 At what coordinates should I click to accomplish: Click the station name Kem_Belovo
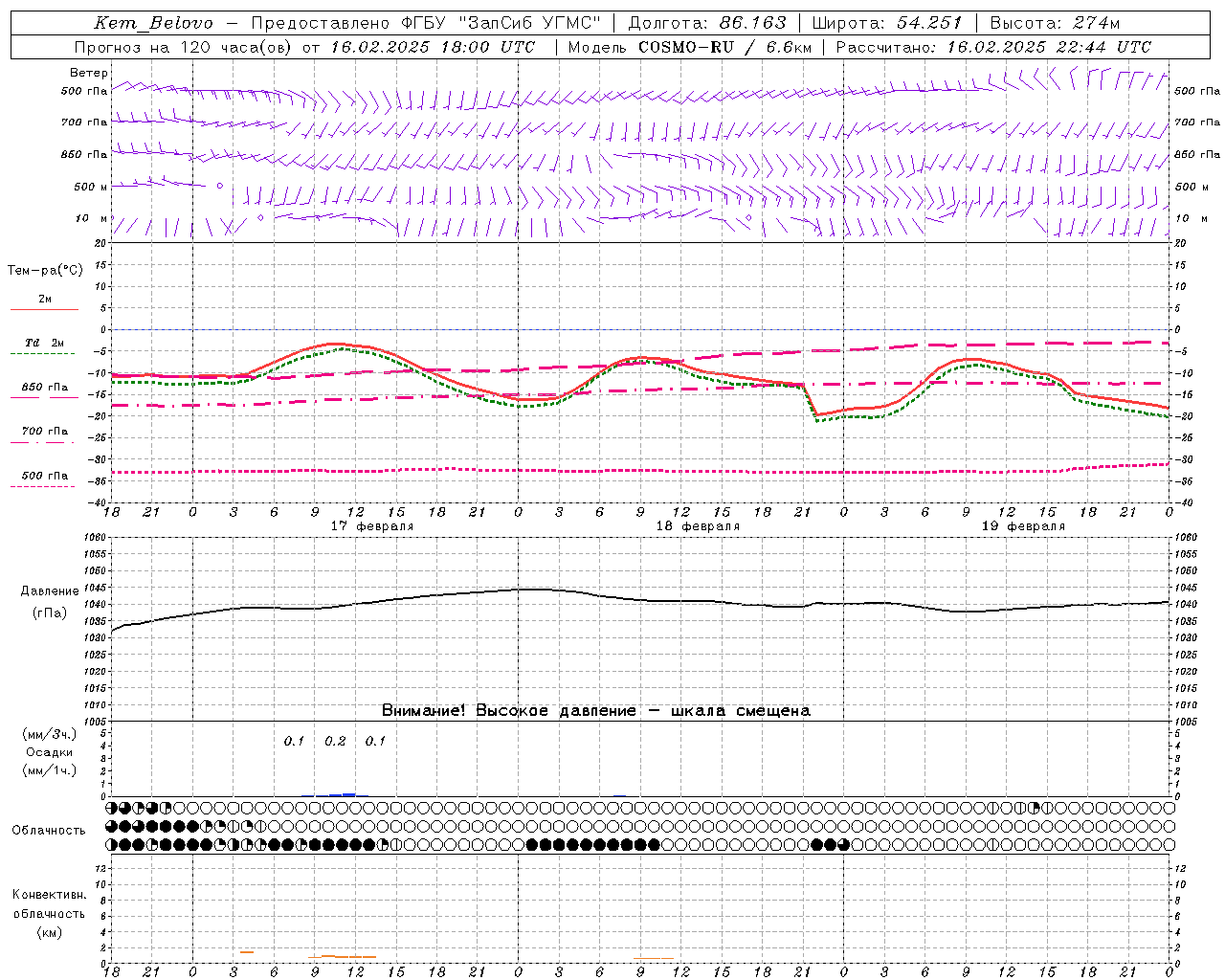(x=153, y=23)
